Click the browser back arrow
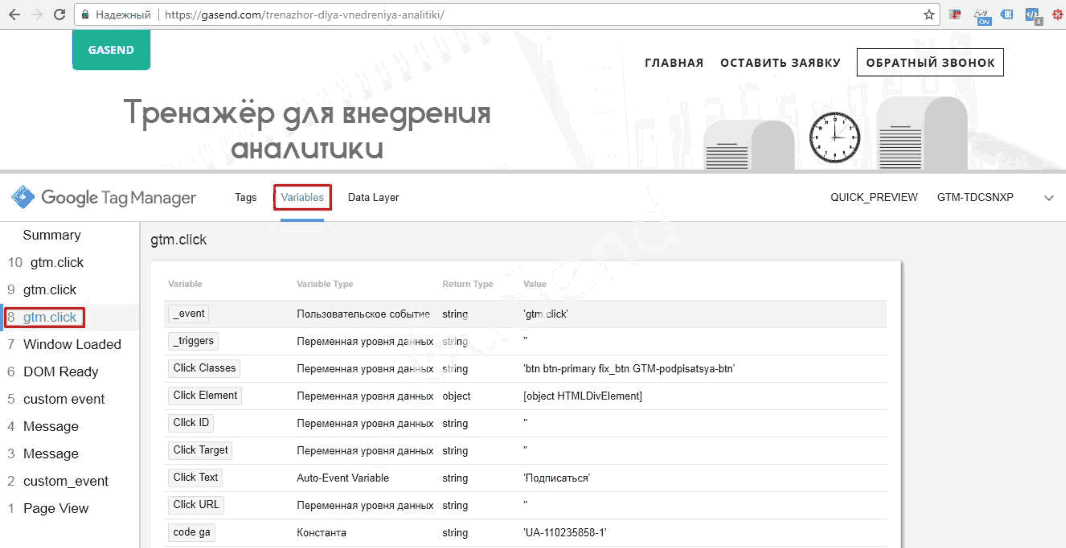Image resolution: width=1066 pixels, height=548 pixels. tap(14, 14)
